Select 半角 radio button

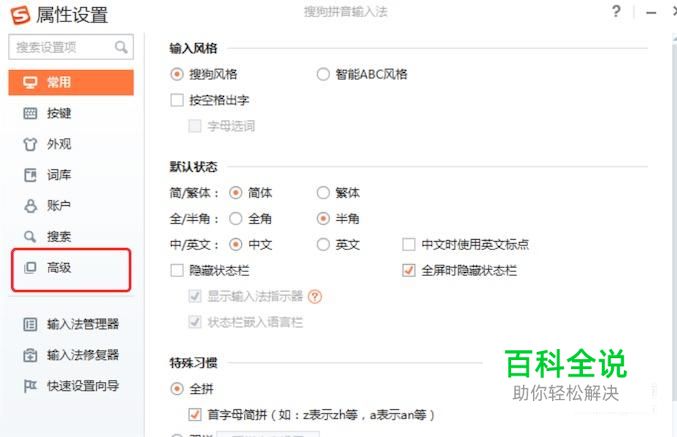coord(323,219)
